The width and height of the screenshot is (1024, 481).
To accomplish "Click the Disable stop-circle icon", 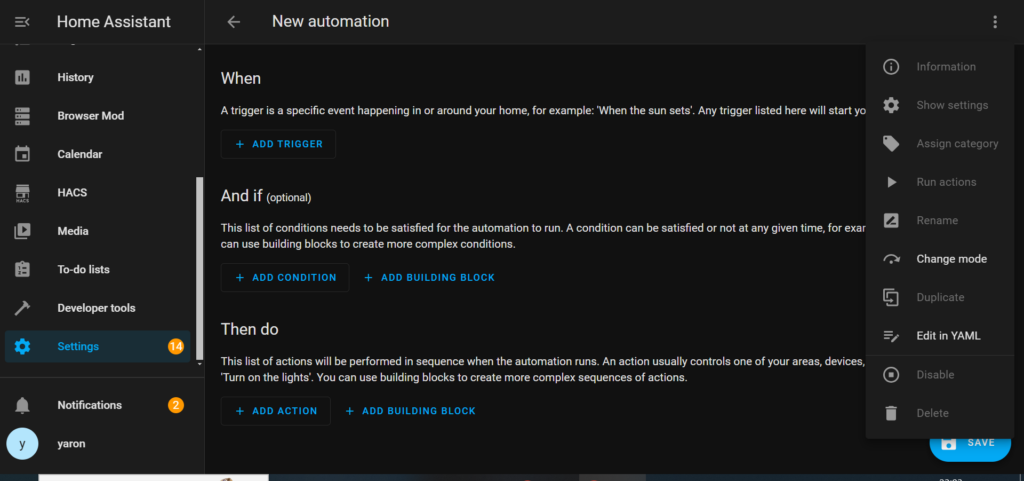I will [x=891, y=375].
